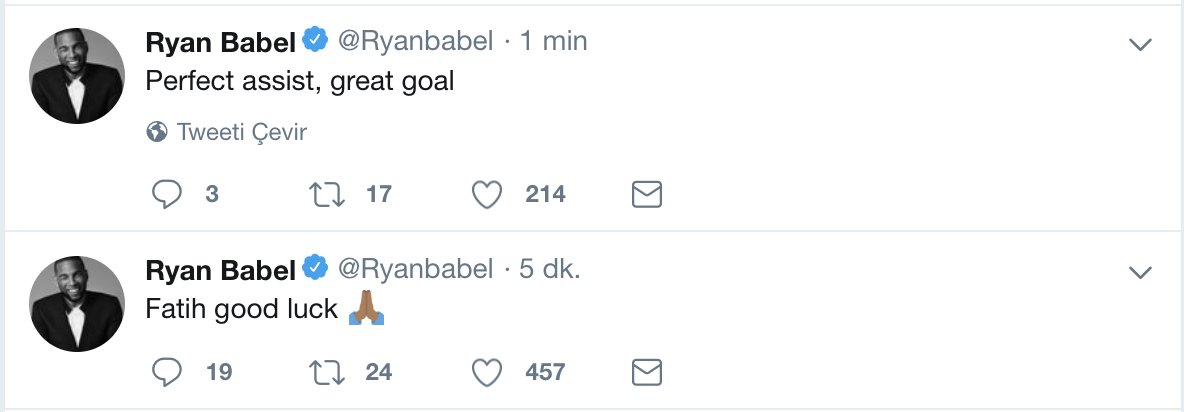Retweet the 'Perfect assist, great goal' tweet
The image size is (1184, 412).
(327, 194)
